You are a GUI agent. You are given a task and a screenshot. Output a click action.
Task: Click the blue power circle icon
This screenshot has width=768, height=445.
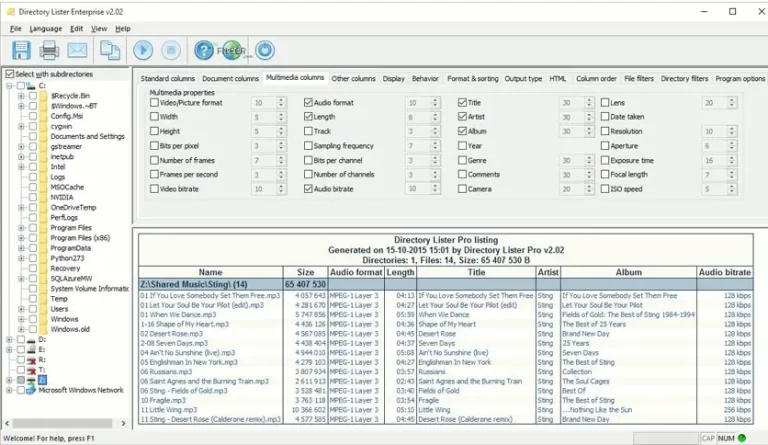point(265,50)
